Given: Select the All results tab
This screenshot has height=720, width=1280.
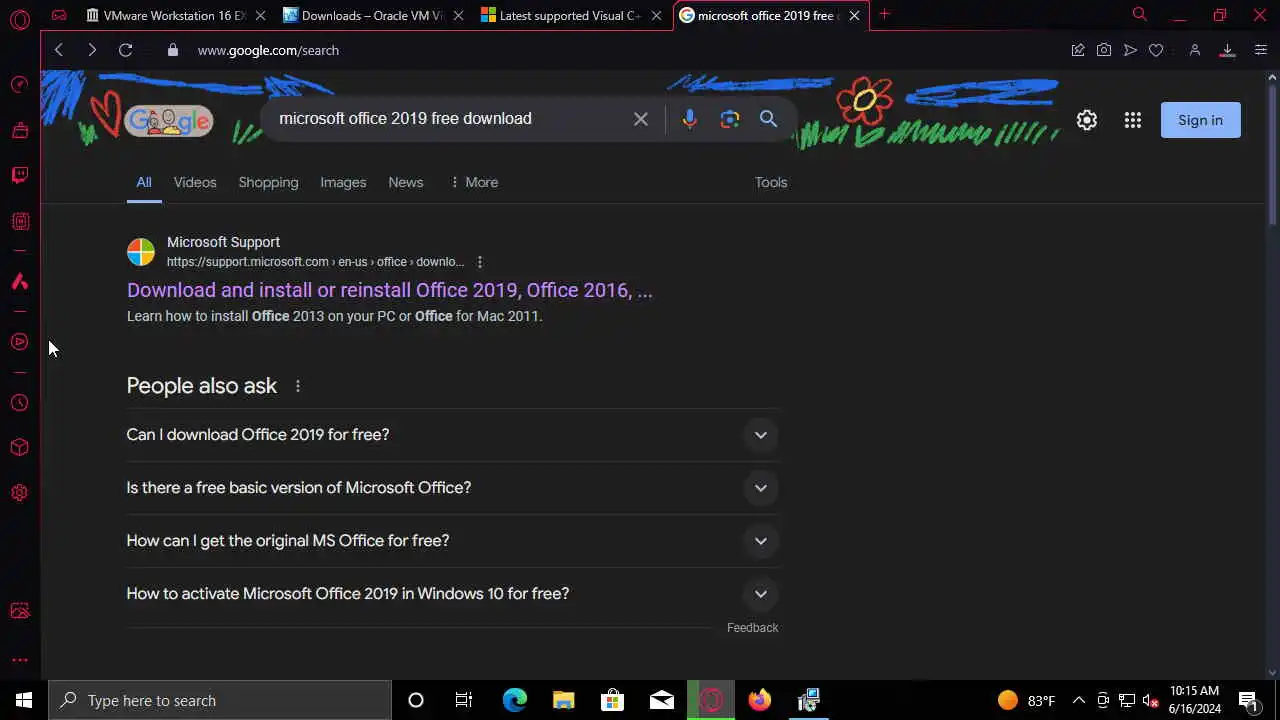Looking at the screenshot, I should coord(144,182).
